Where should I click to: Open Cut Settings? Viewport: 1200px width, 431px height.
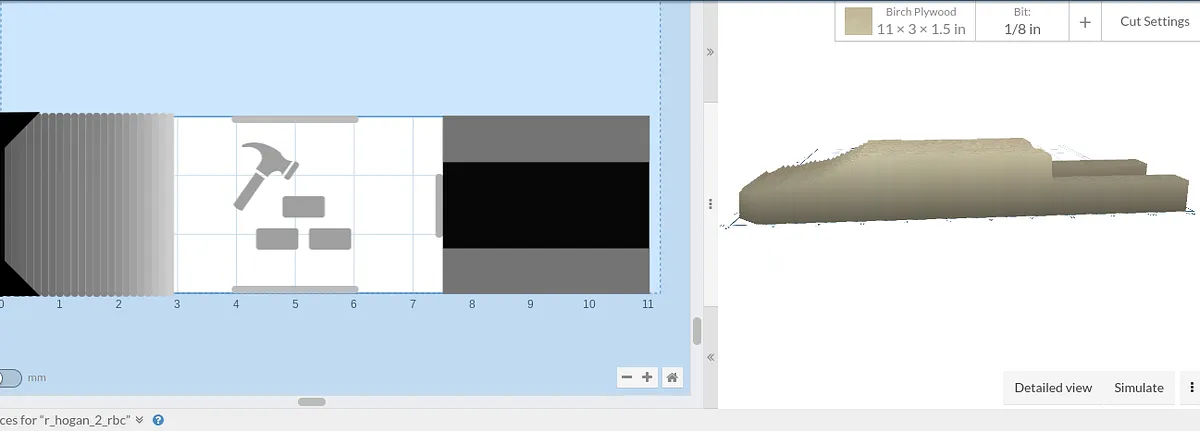pos(1154,21)
